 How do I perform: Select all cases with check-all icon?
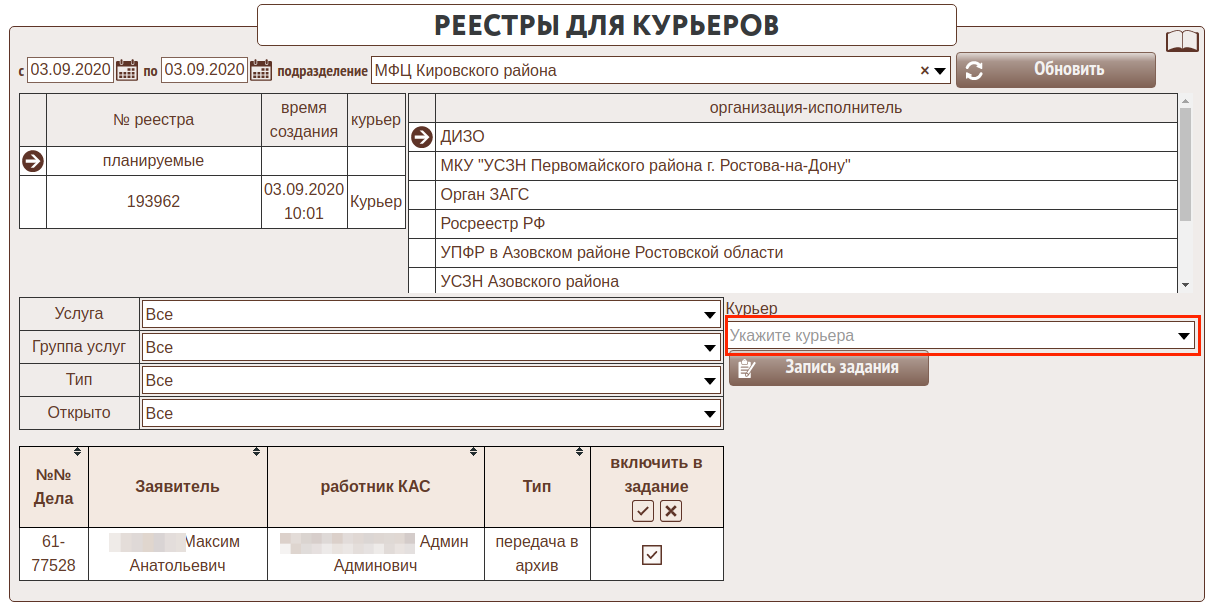tap(643, 511)
